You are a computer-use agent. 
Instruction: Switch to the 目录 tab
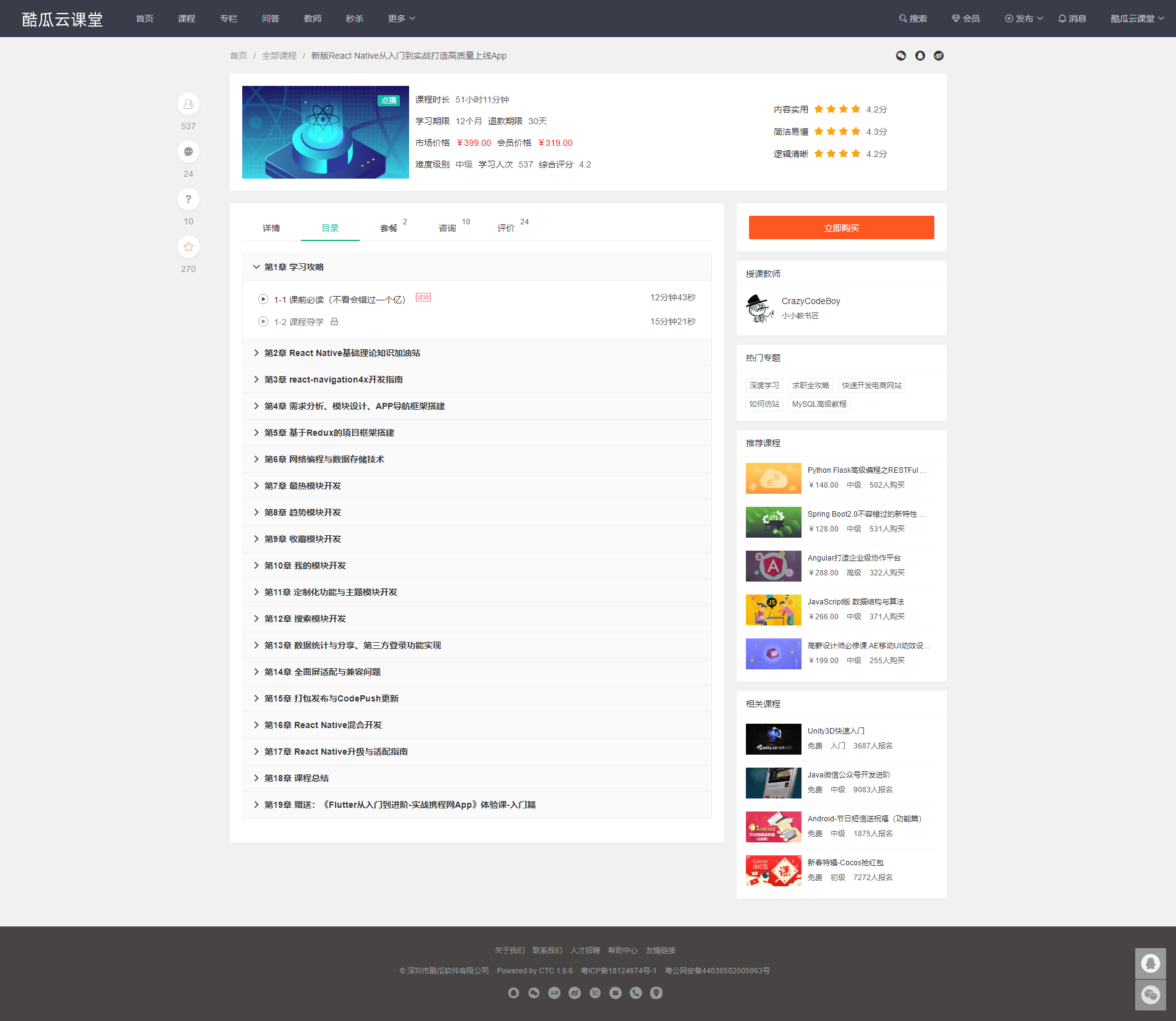(x=330, y=228)
